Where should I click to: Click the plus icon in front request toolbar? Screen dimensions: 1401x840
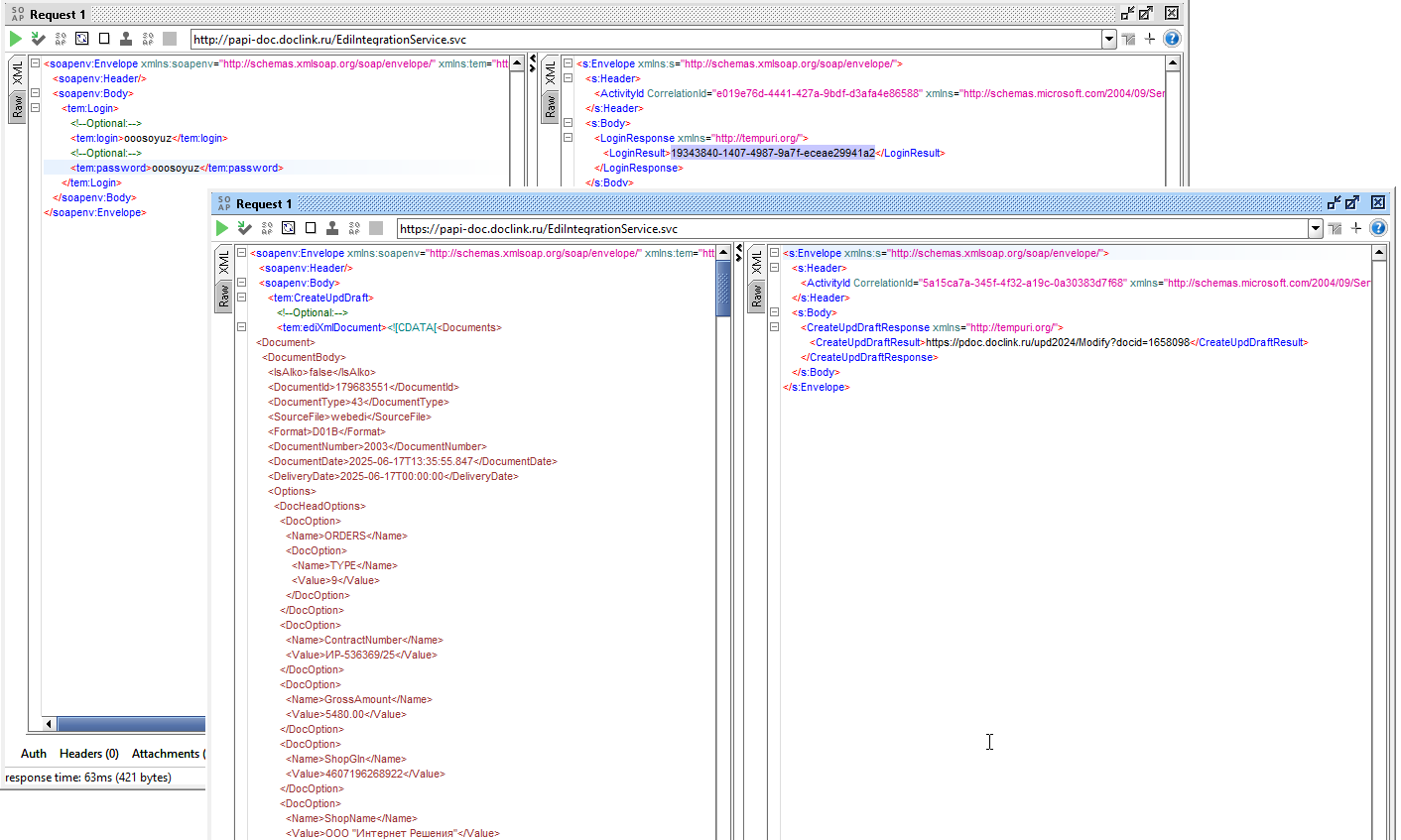(x=1356, y=228)
